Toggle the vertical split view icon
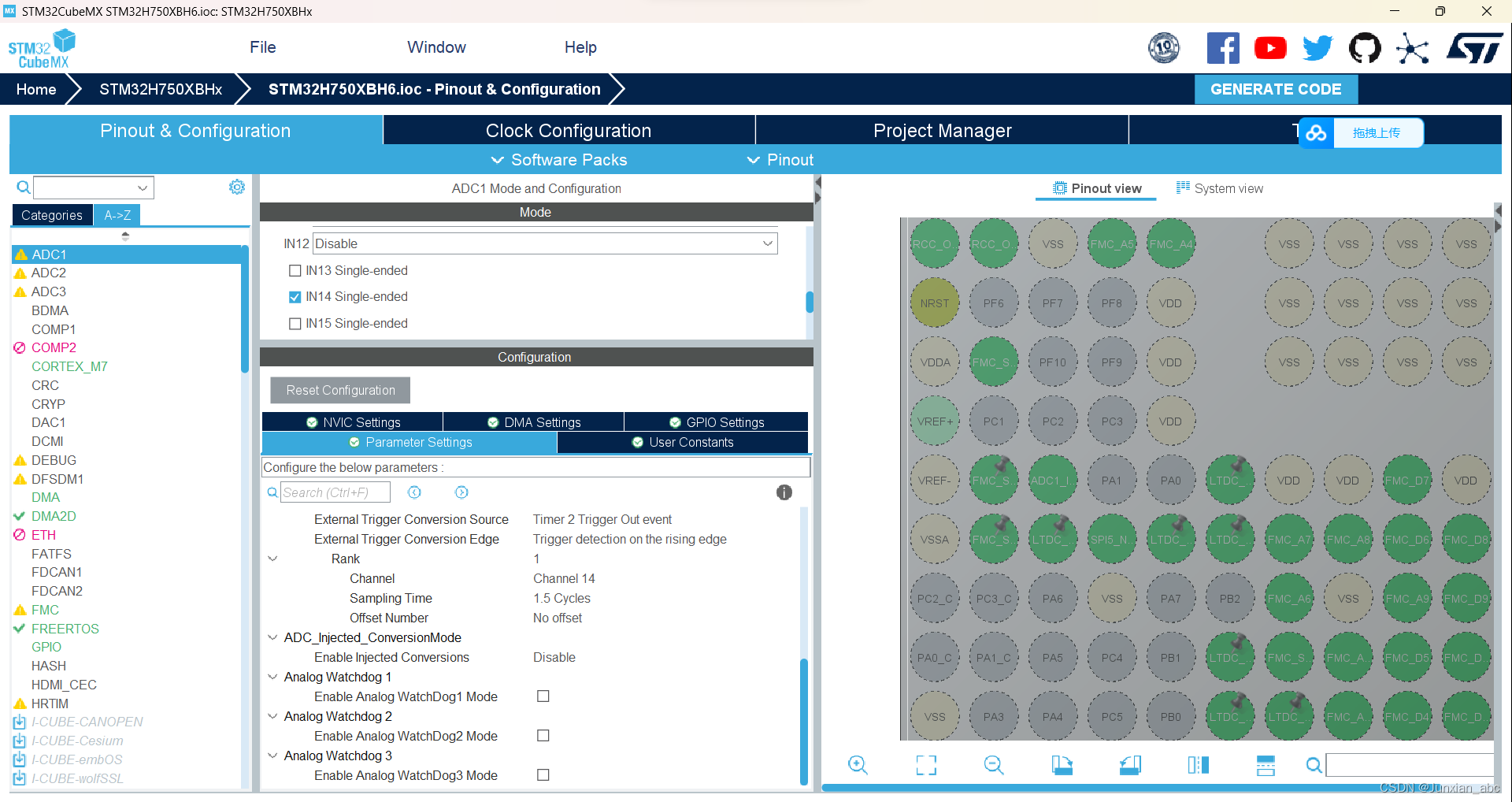The image size is (1512, 802). pos(1198,765)
